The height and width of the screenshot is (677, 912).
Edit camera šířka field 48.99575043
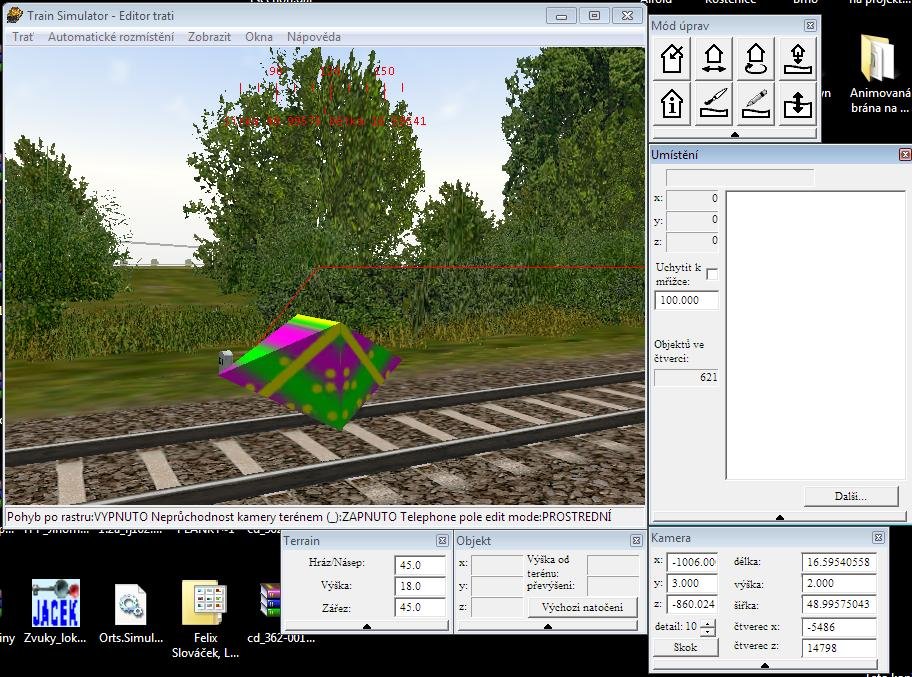839,604
